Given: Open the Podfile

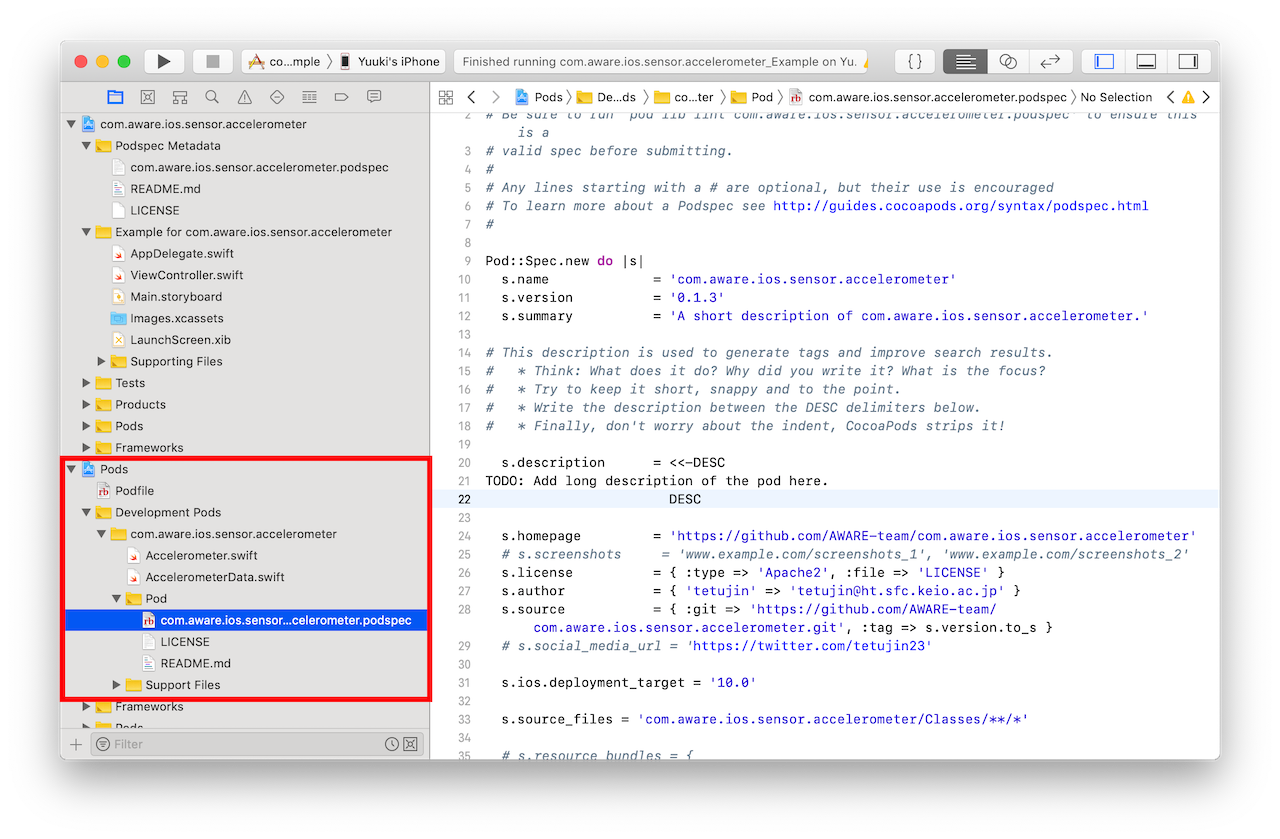Looking at the screenshot, I should [134, 491].
